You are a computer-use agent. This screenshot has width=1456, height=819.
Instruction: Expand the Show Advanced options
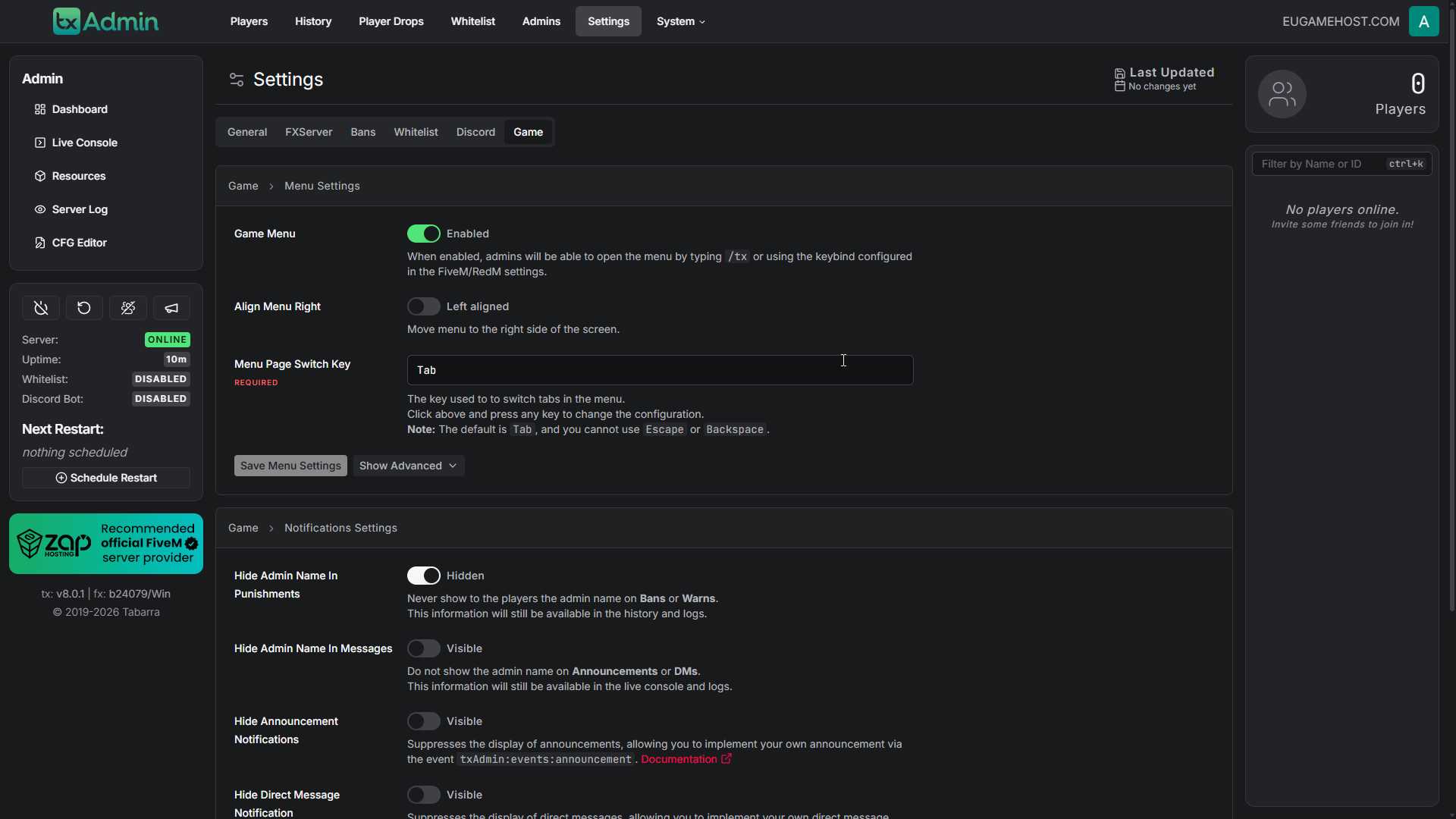(408, 466)
